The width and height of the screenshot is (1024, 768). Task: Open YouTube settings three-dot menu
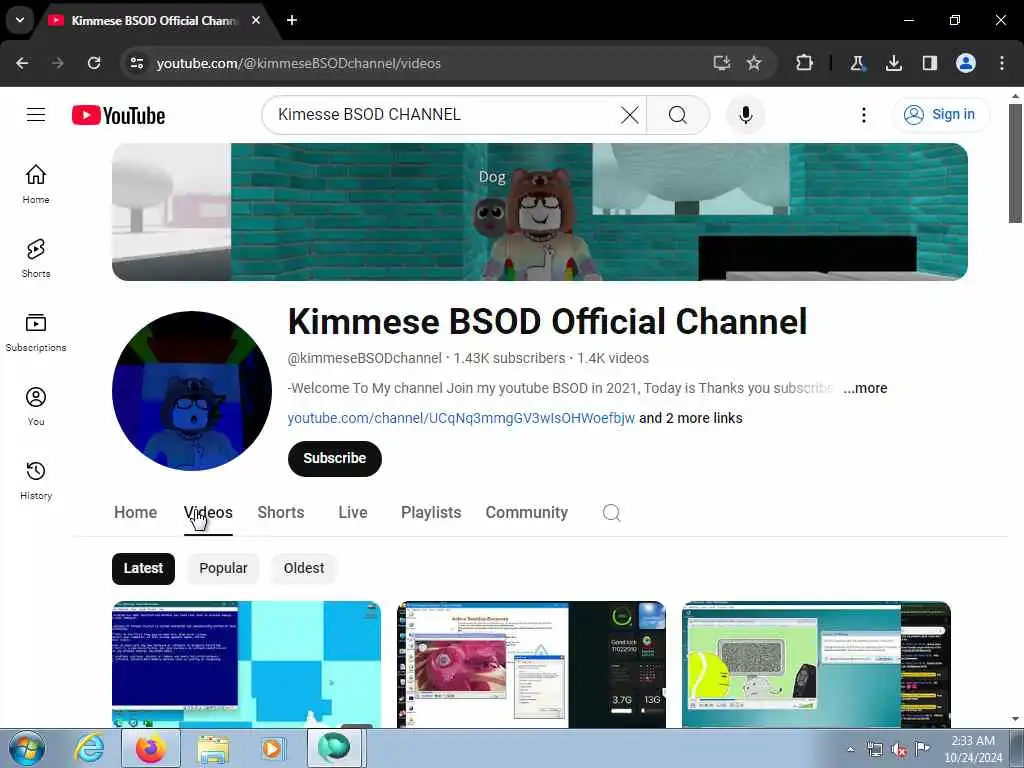click(x=863, y=115)
